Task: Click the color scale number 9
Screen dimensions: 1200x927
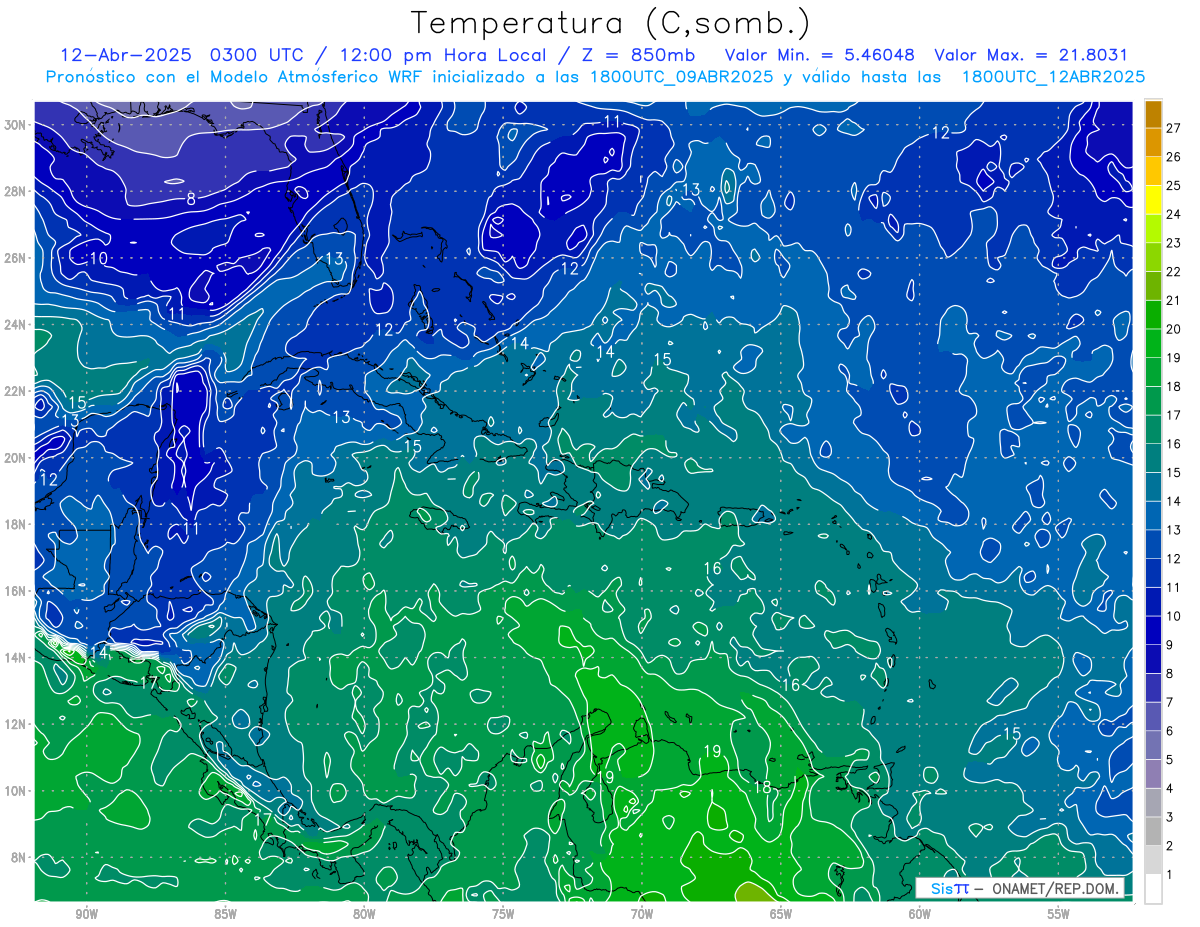Action: coord(1171,645)
